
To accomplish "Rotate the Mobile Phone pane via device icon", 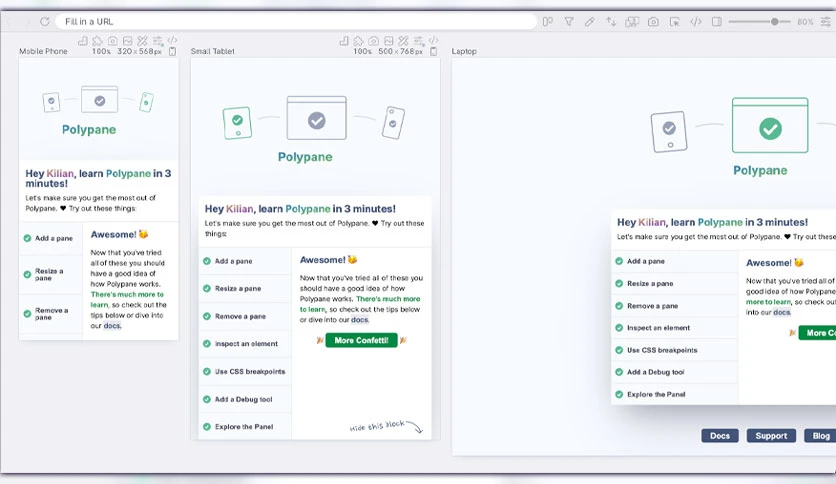I will pos(172,51).
